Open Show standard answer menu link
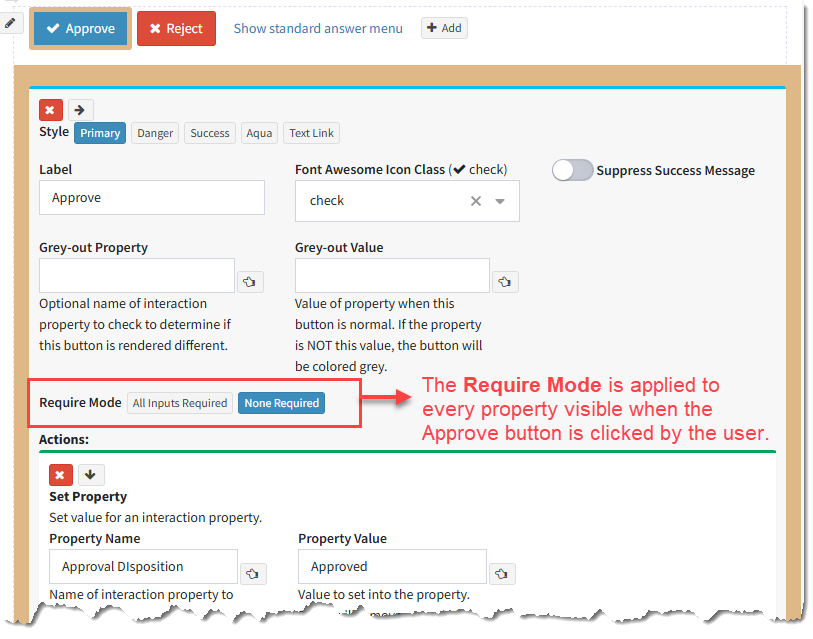Viewport: 813px width, 639px height. 318,29
